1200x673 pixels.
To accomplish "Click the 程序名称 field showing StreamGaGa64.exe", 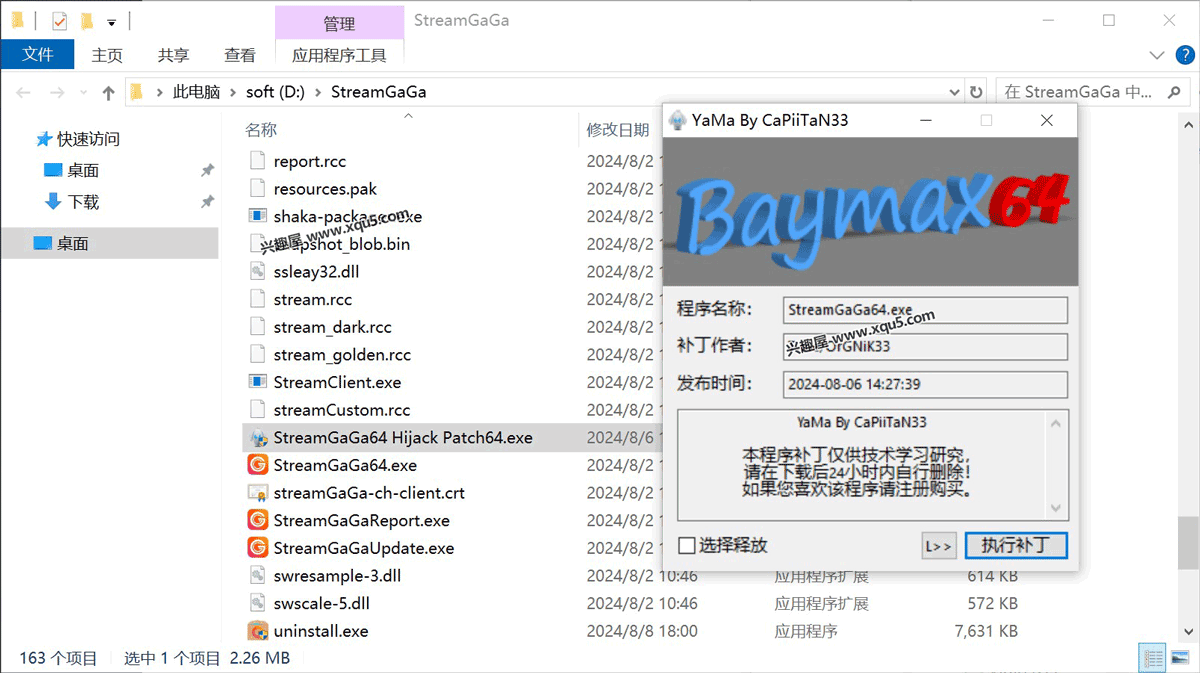I will tap(925, 310).
